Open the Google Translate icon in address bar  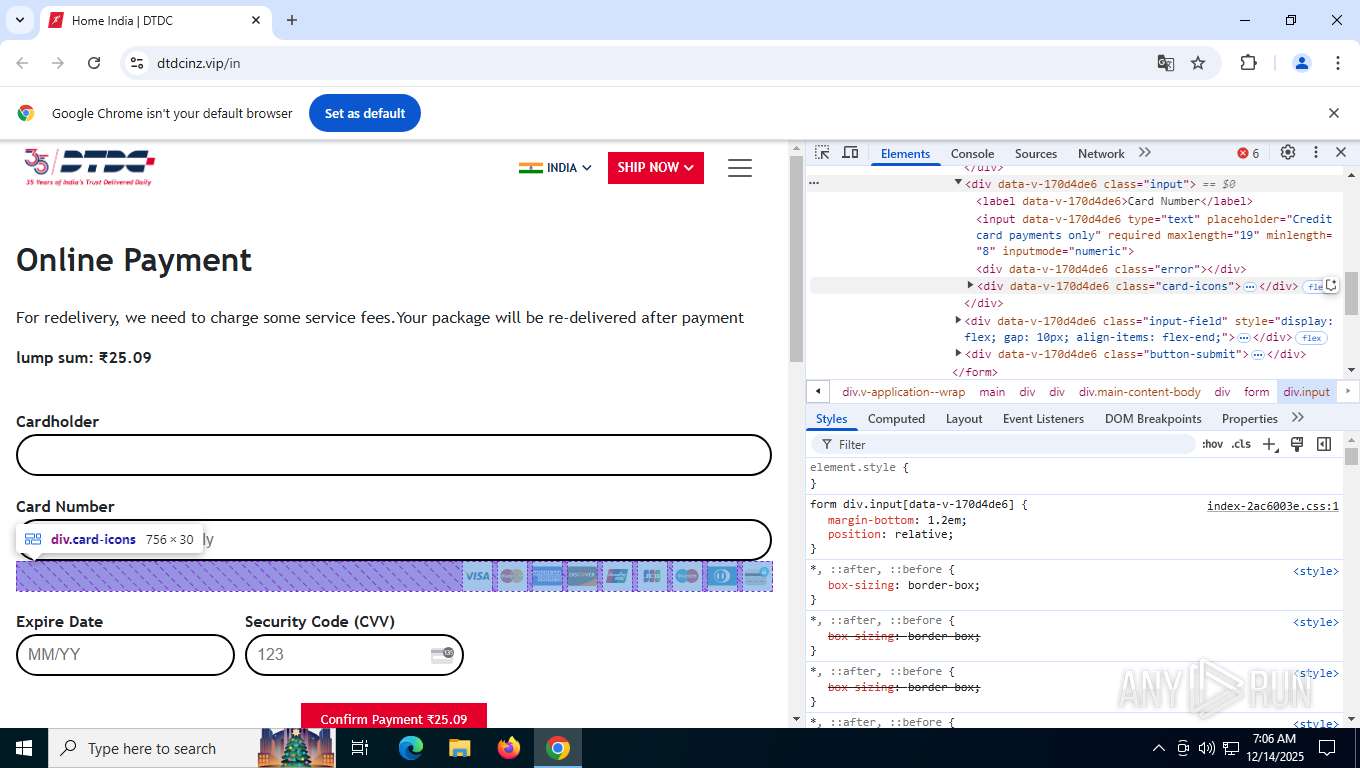(x=1165, y=63)
